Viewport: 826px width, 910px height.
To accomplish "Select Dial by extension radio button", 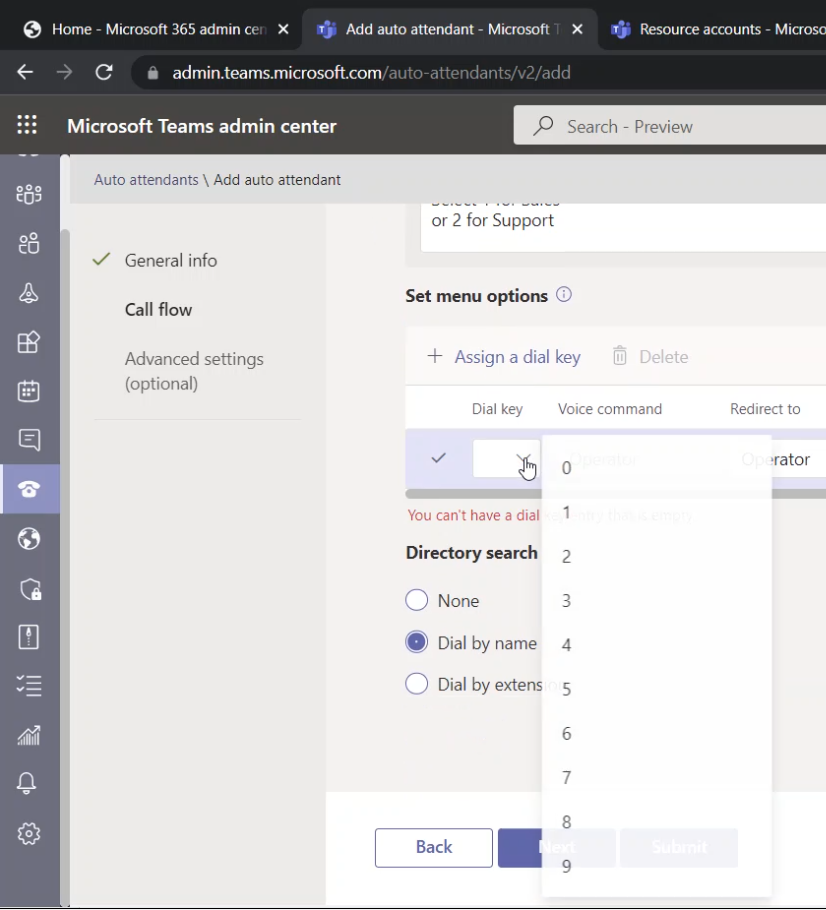I will point(417,685).
